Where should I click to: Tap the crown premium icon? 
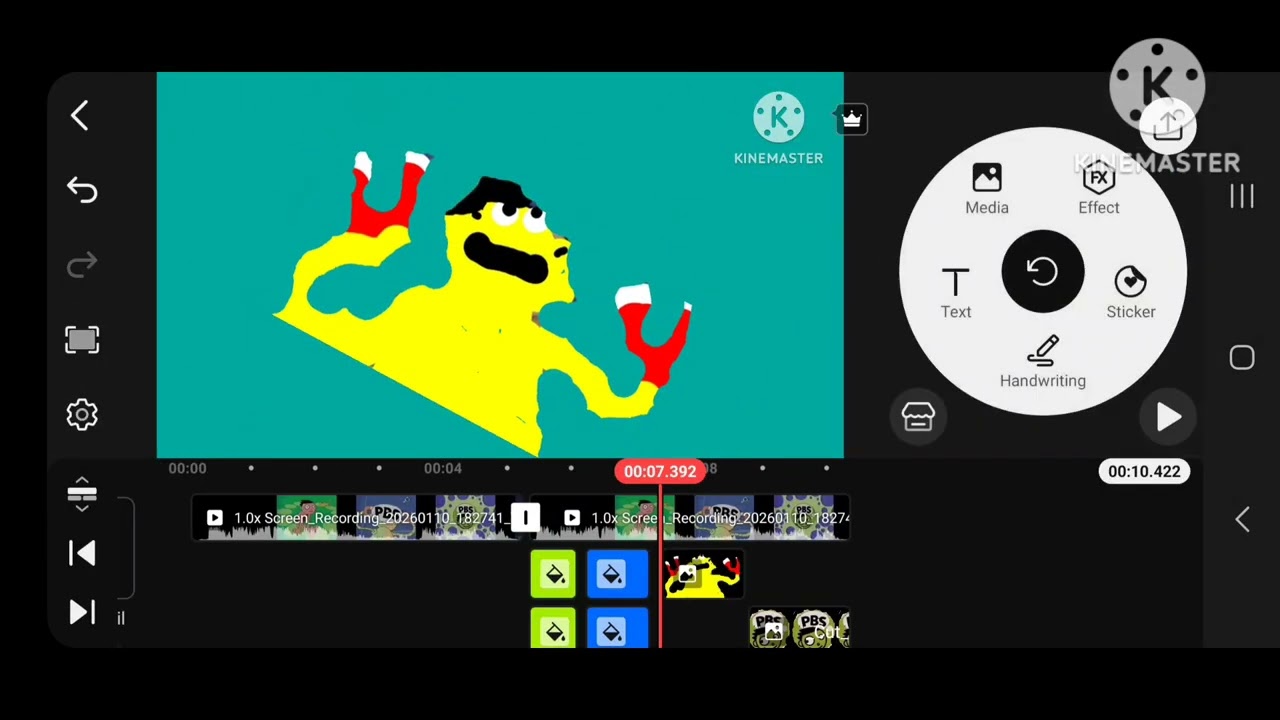851,119
